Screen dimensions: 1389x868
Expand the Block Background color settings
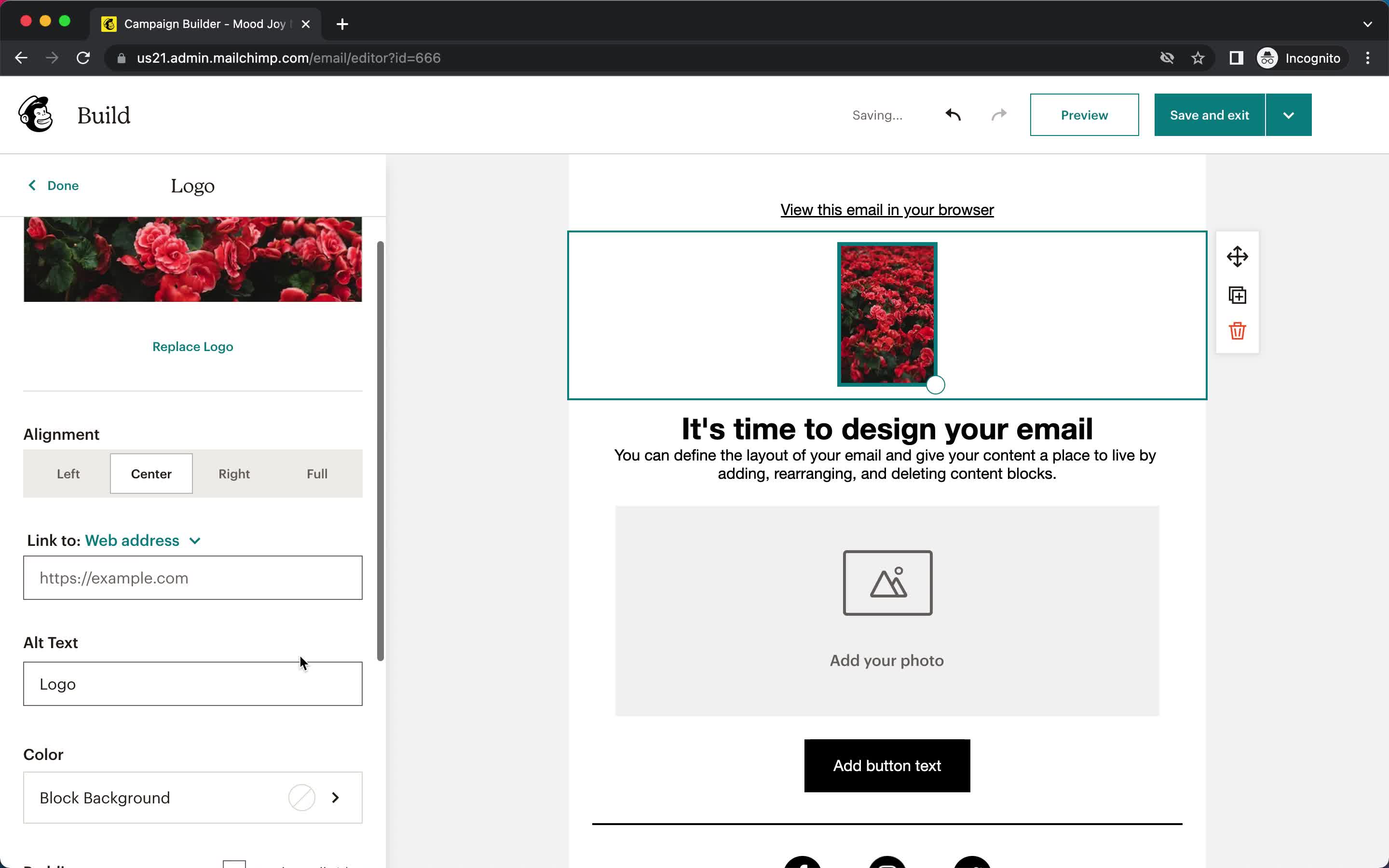click(x=335, y=798)
